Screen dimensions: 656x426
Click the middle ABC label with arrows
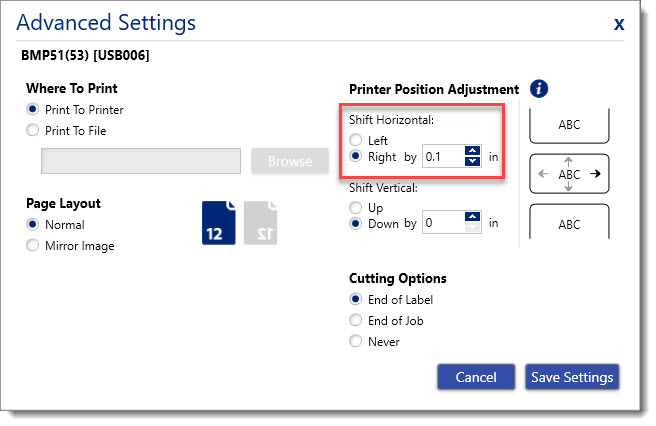568,174
